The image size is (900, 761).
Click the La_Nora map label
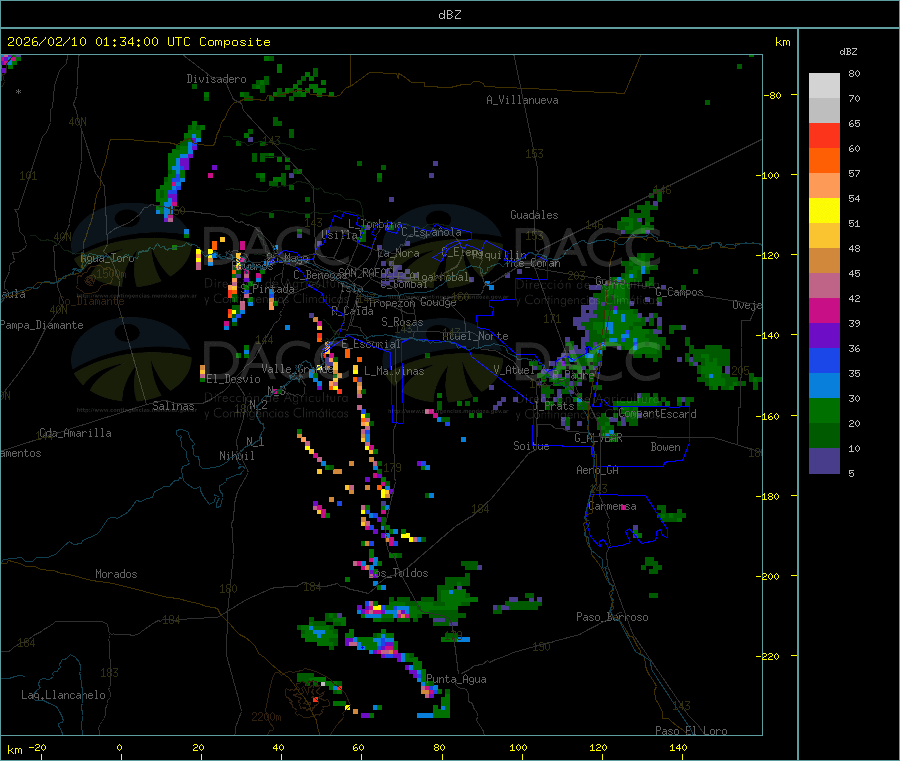[398, 253]
